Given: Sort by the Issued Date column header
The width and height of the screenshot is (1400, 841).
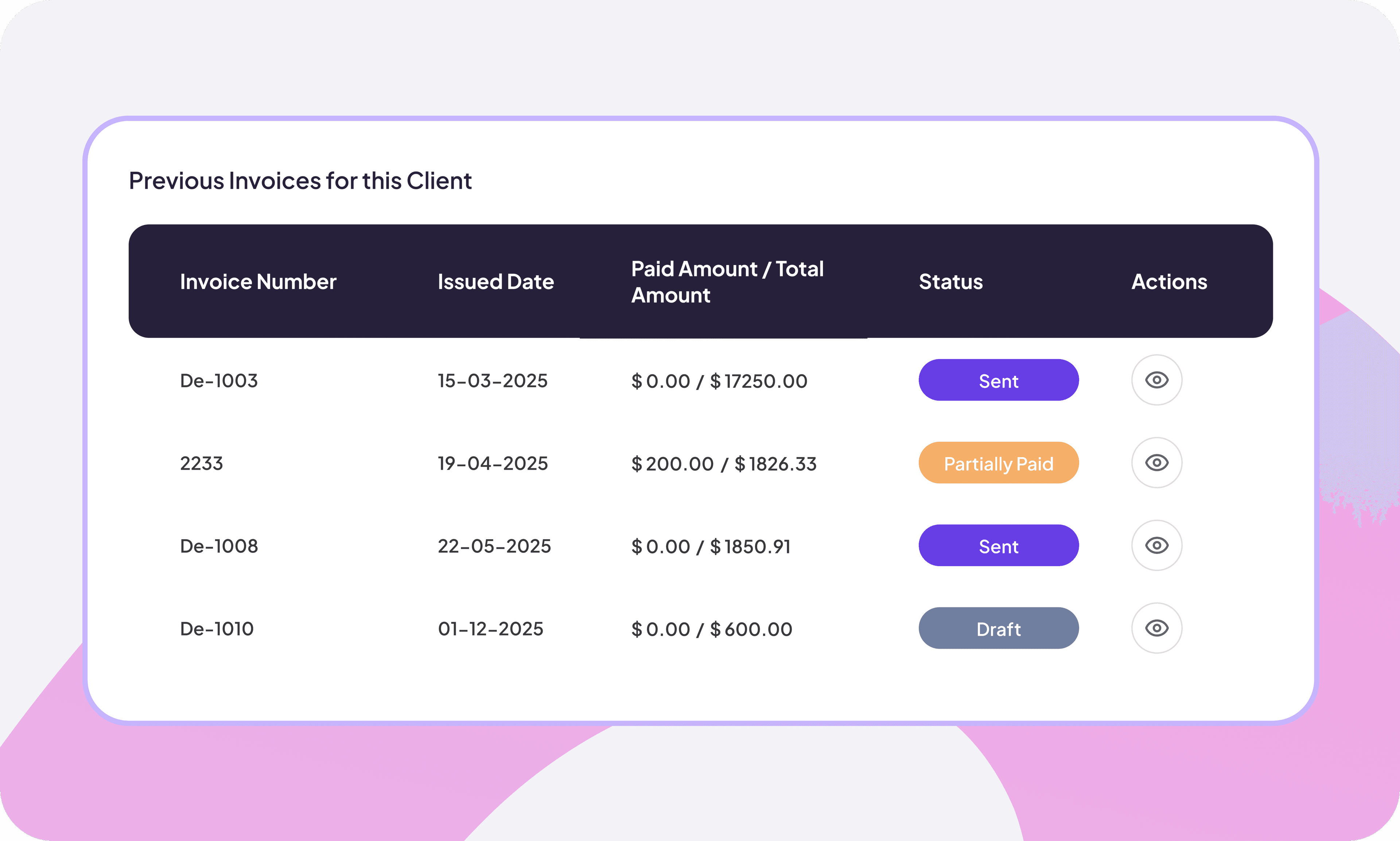Looking at the screenshot, I should click(x=496, y=282).
